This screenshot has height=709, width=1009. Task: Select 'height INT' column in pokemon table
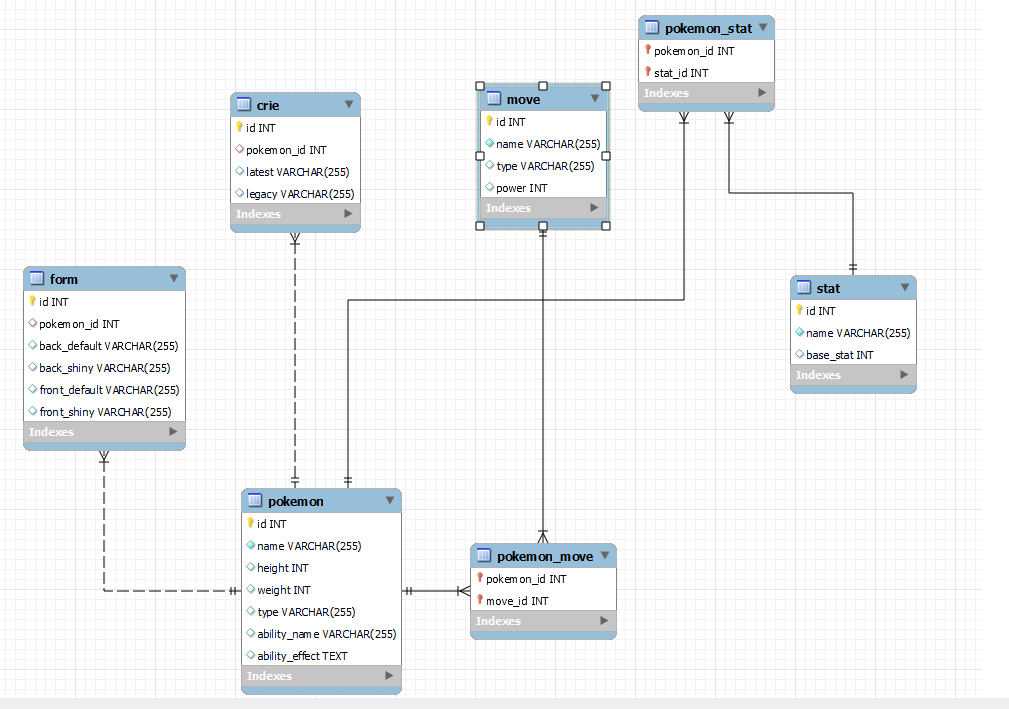coord(322,567)
